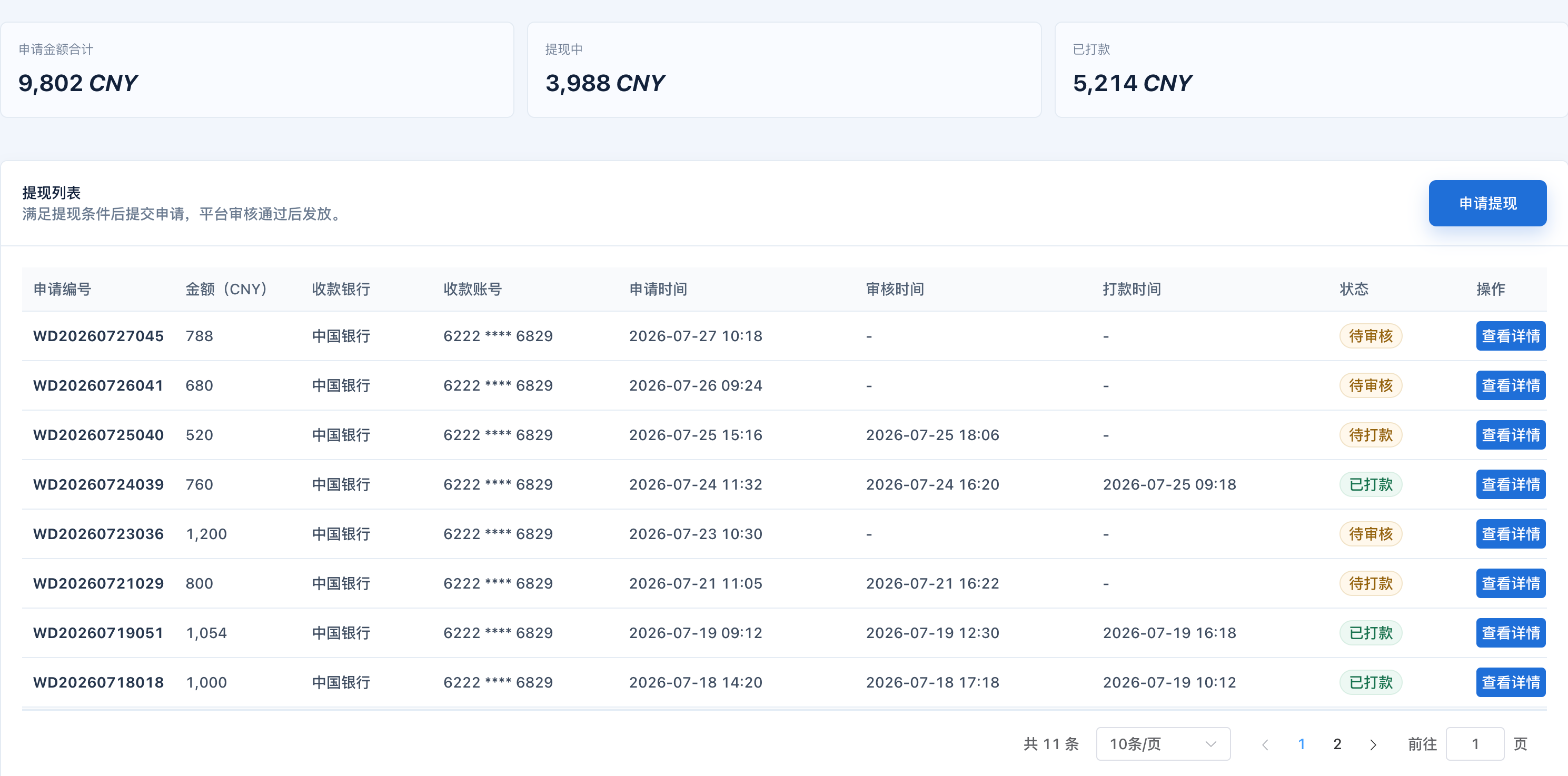Click the 9,802 CNY total amount
Image resolution: width=1568 pixels, height=776 pixels.
[78, 83]
